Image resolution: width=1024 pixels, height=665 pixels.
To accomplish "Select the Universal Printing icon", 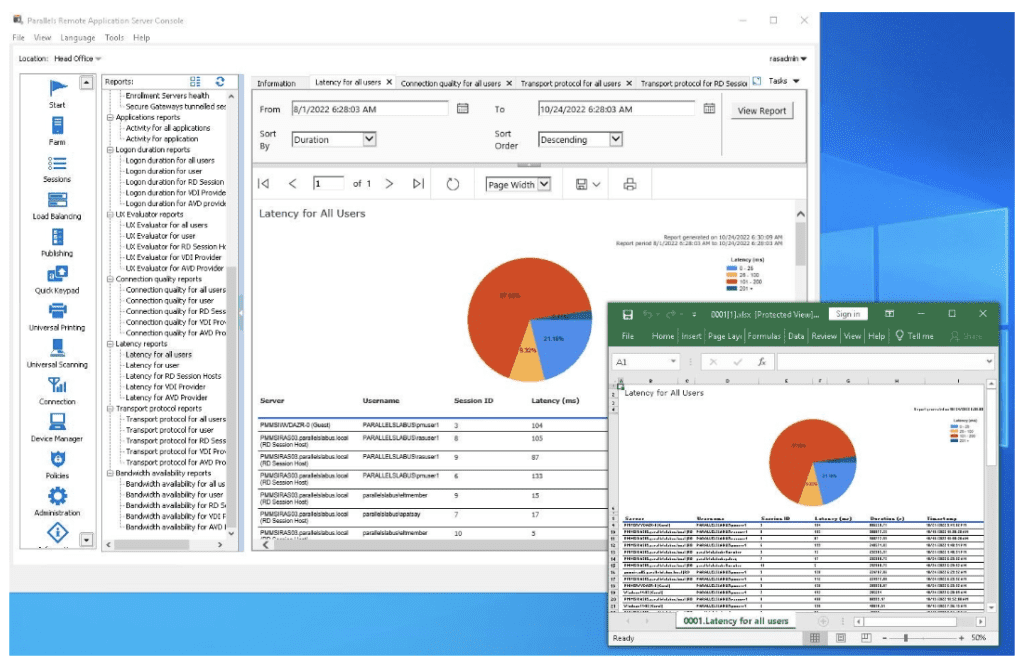I will [57, 314].
